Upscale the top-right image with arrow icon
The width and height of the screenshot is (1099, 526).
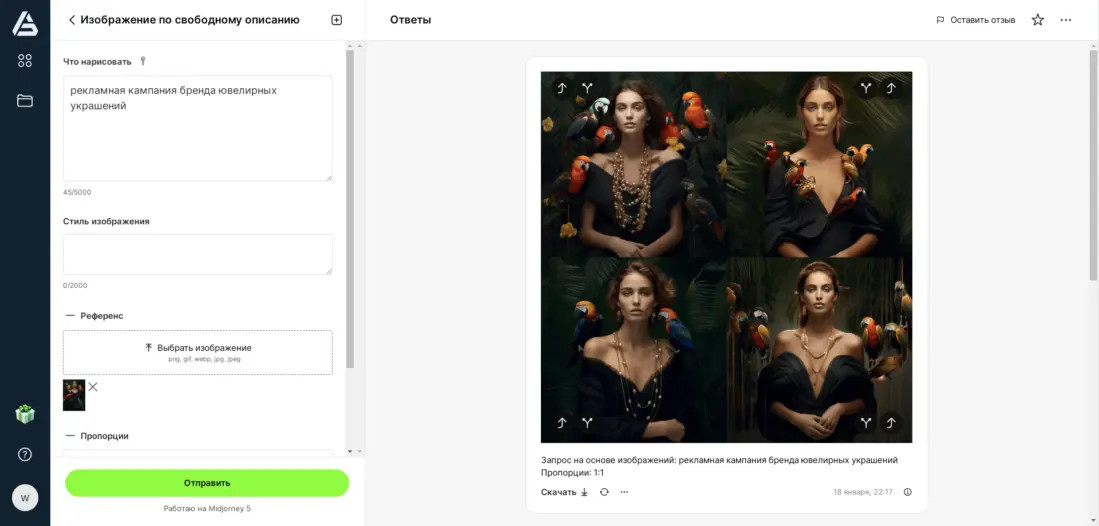tap(892, 88)
